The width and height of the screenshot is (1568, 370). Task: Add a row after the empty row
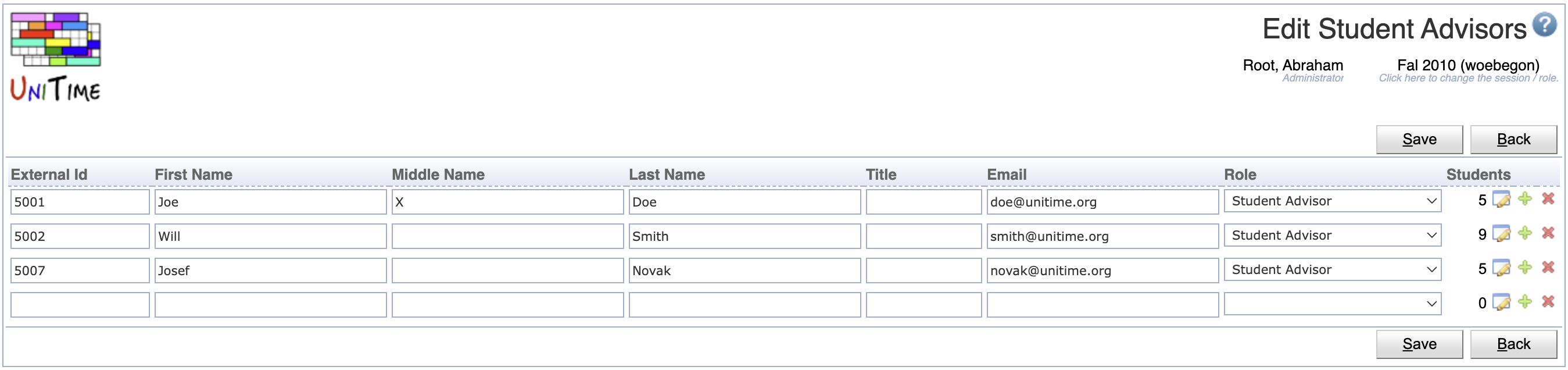tap(1525, 302)
